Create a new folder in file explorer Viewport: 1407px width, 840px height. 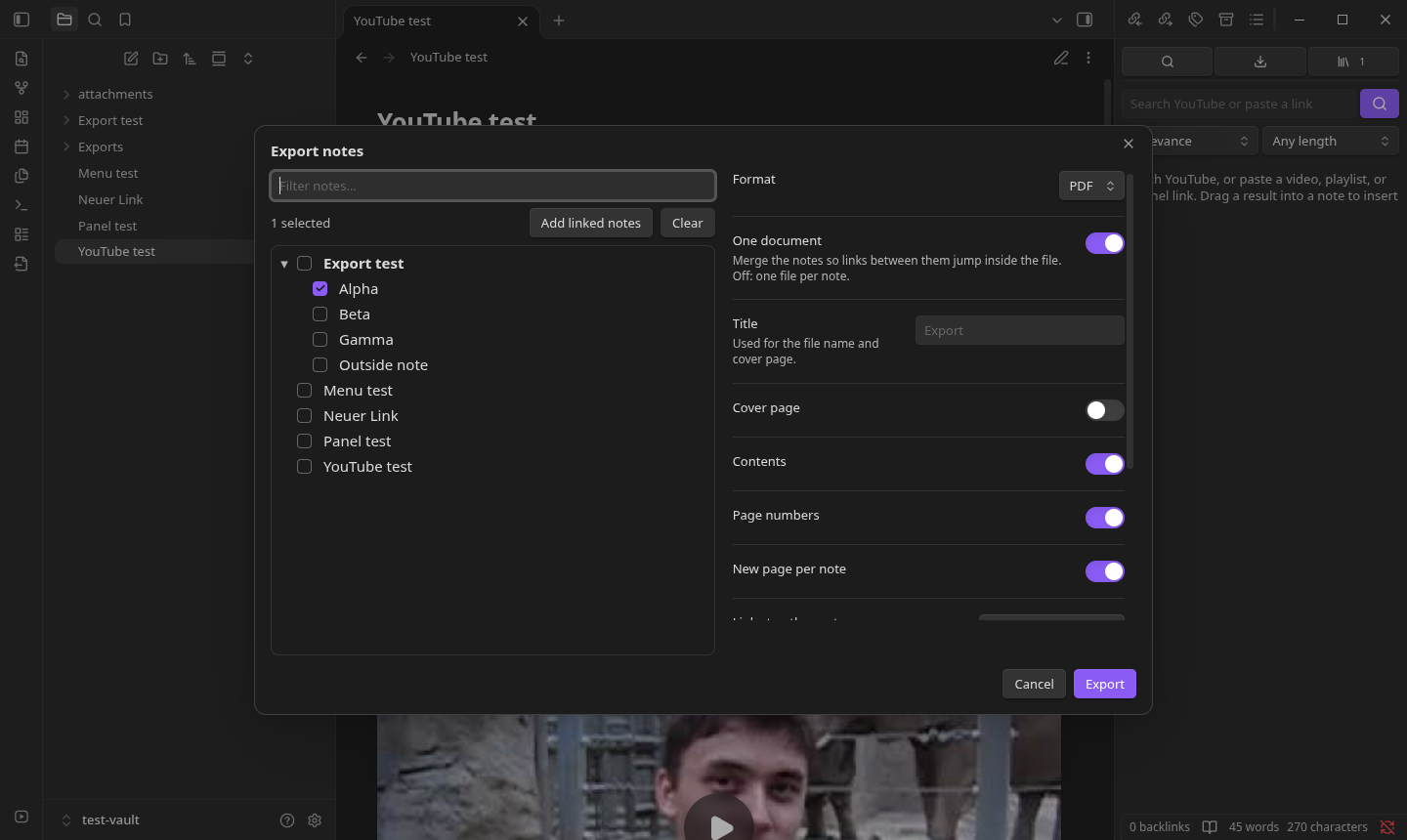click(x=160, y=59)
